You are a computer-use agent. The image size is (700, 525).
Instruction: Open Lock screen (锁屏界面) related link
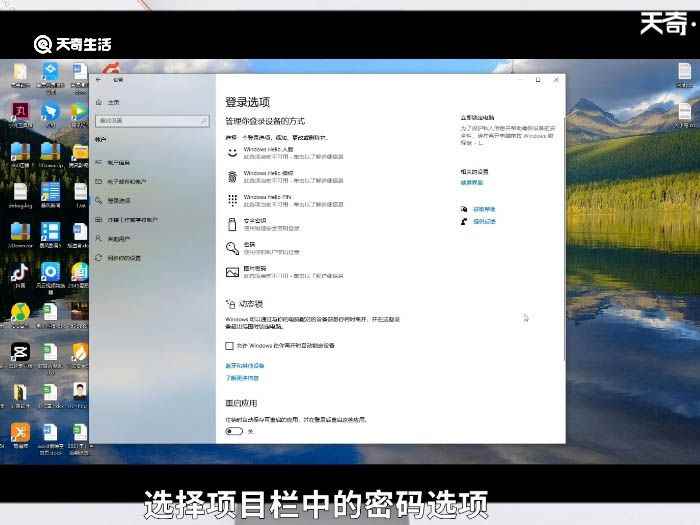tap(472, 182)
